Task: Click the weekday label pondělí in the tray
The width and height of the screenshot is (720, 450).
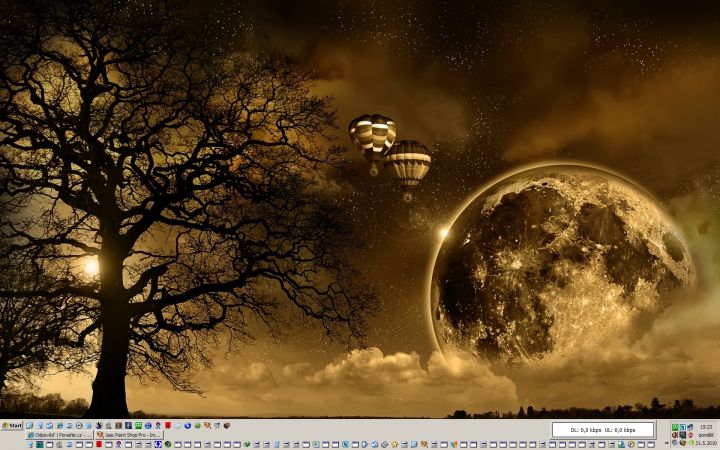Action: click(x=706, y=435)
